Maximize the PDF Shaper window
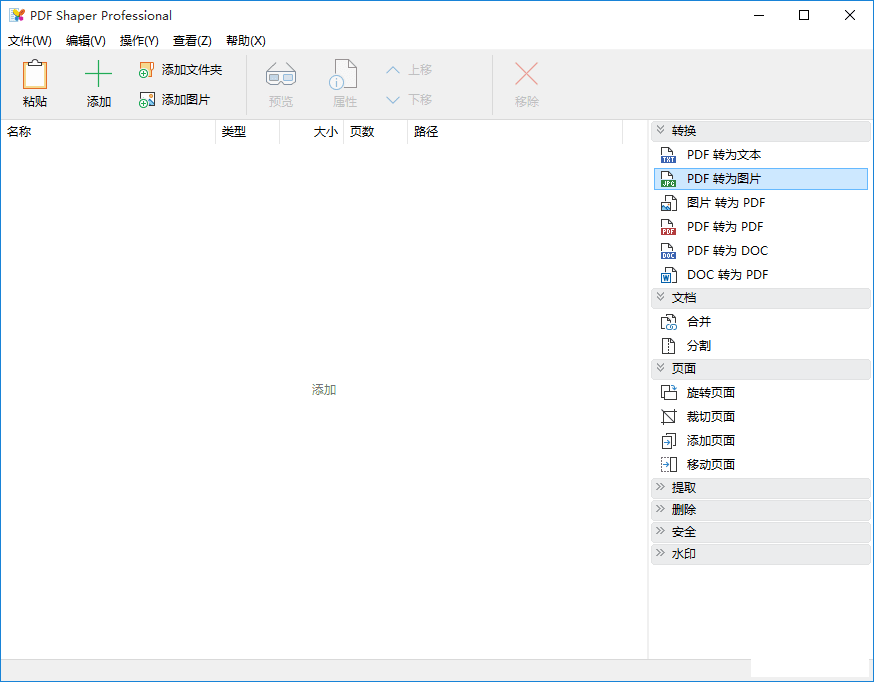Image resolution: width=874 pixels, height=682 pixels. (x=804, y=15)
